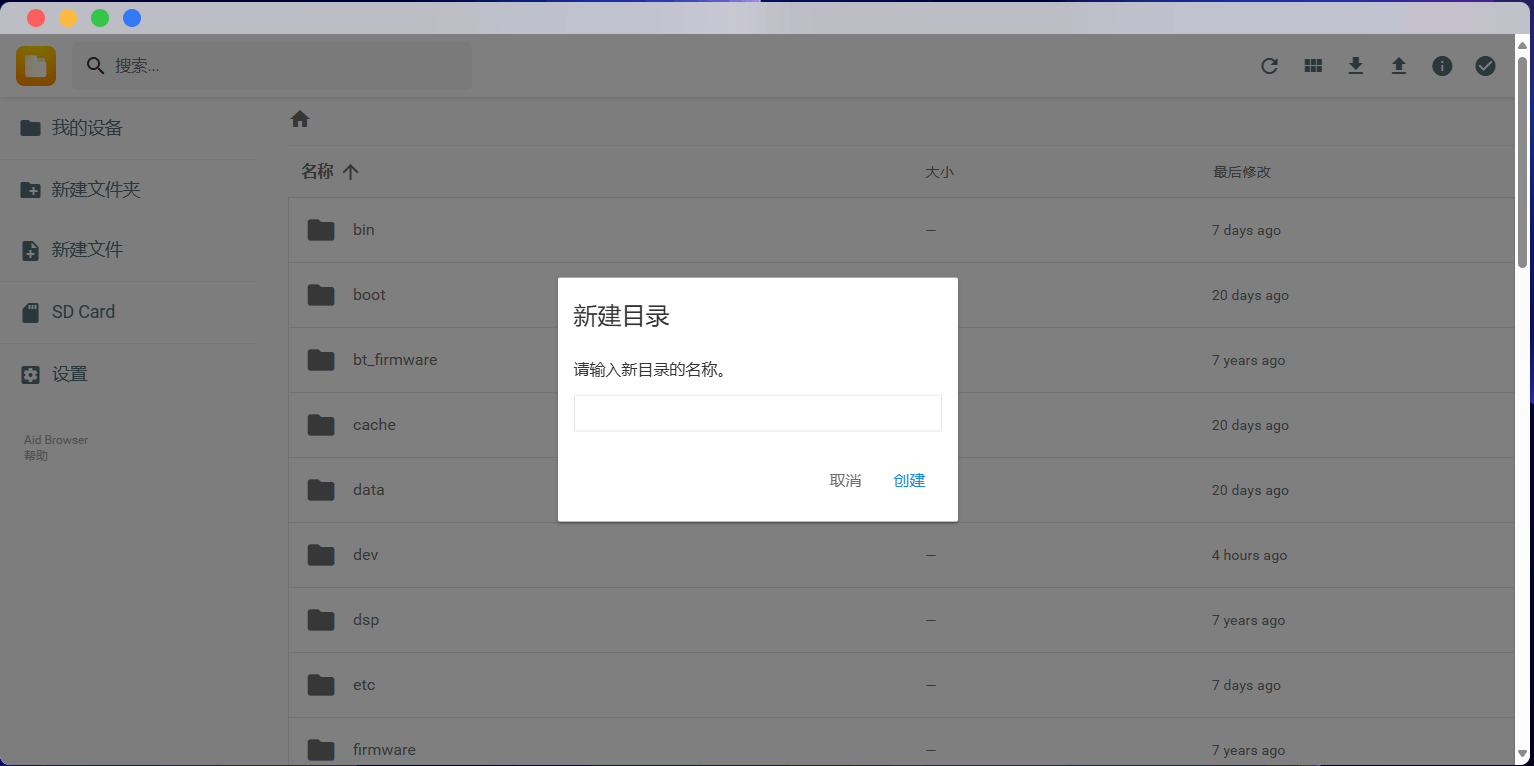Click 创建 to confirm new directory
This screenshot has width=1534, height=766.
pyautogui.click(x=908, y=480)
